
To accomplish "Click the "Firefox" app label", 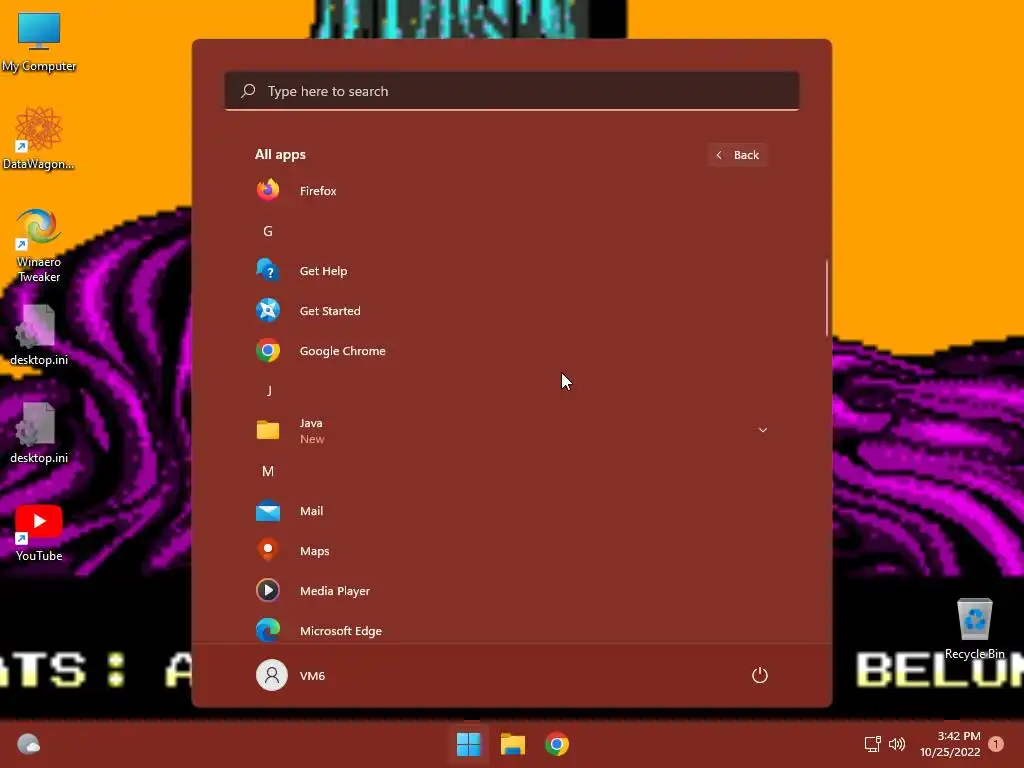I will [x=318, y=191].
